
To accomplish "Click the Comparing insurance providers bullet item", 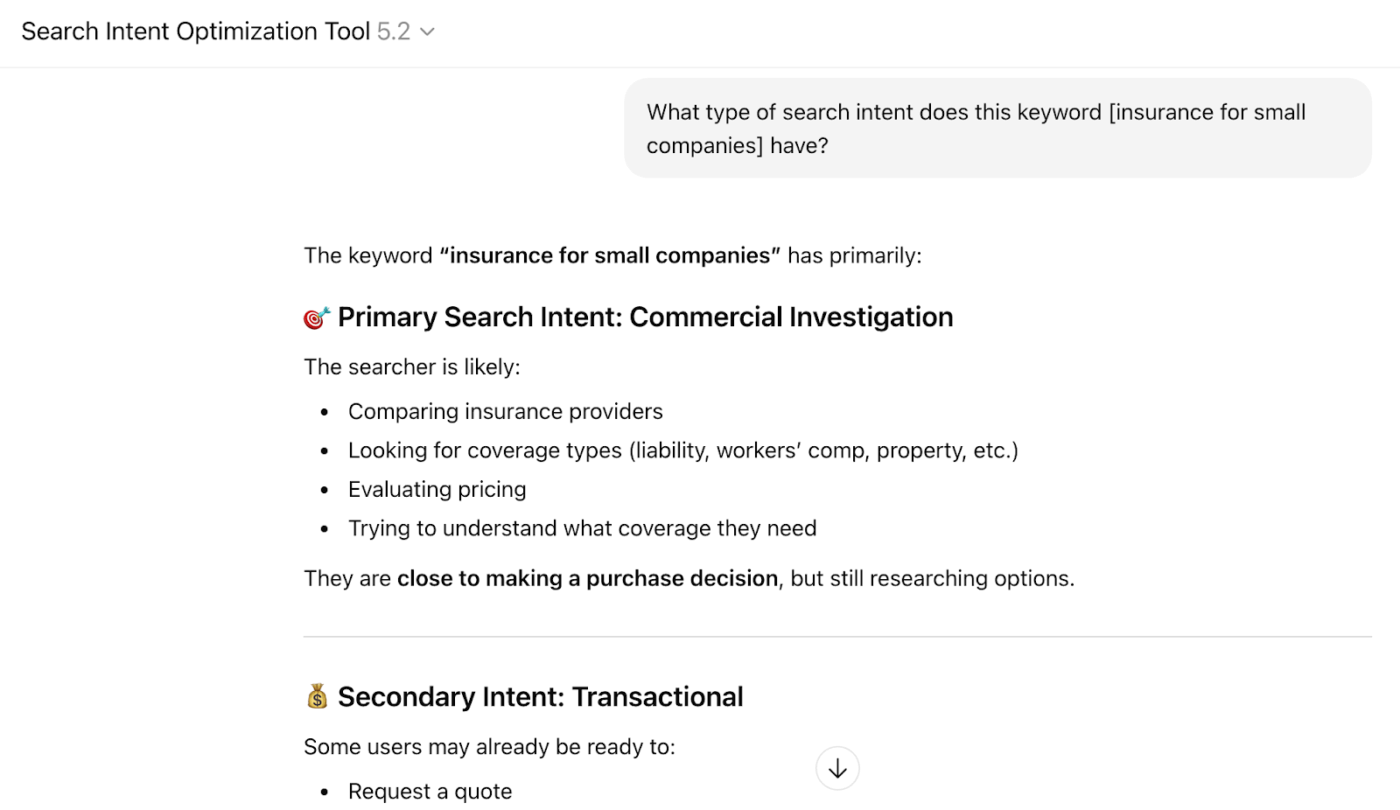I will coord(505,411).
